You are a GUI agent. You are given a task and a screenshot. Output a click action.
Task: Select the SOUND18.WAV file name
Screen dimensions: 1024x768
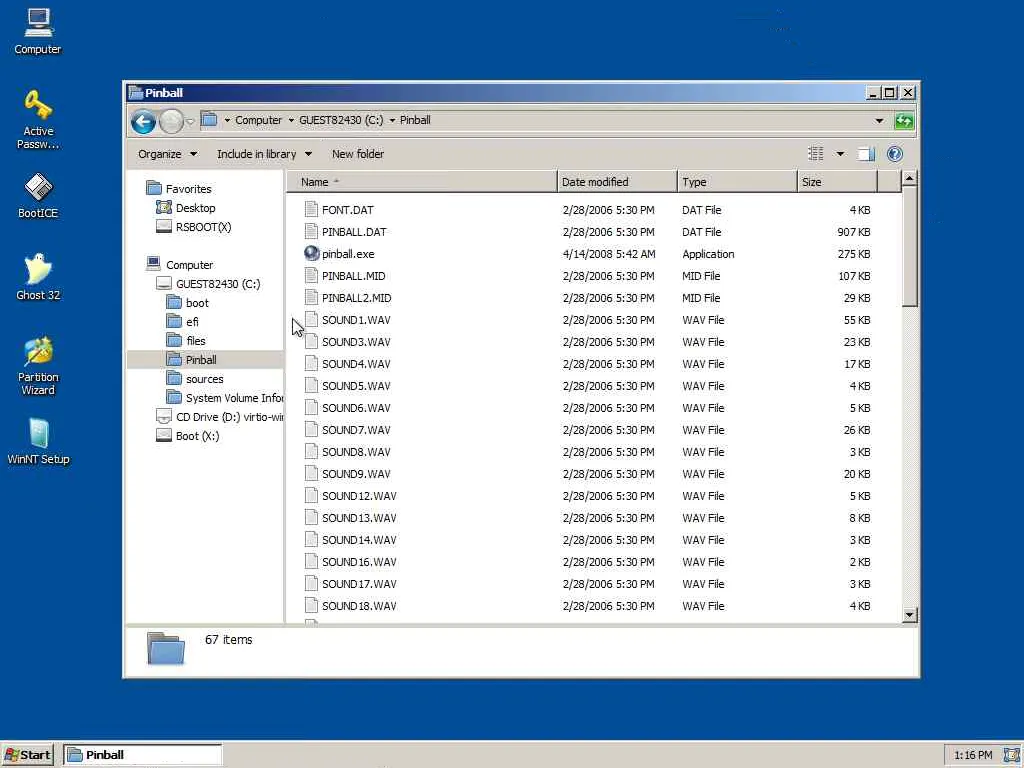[359, 606]
